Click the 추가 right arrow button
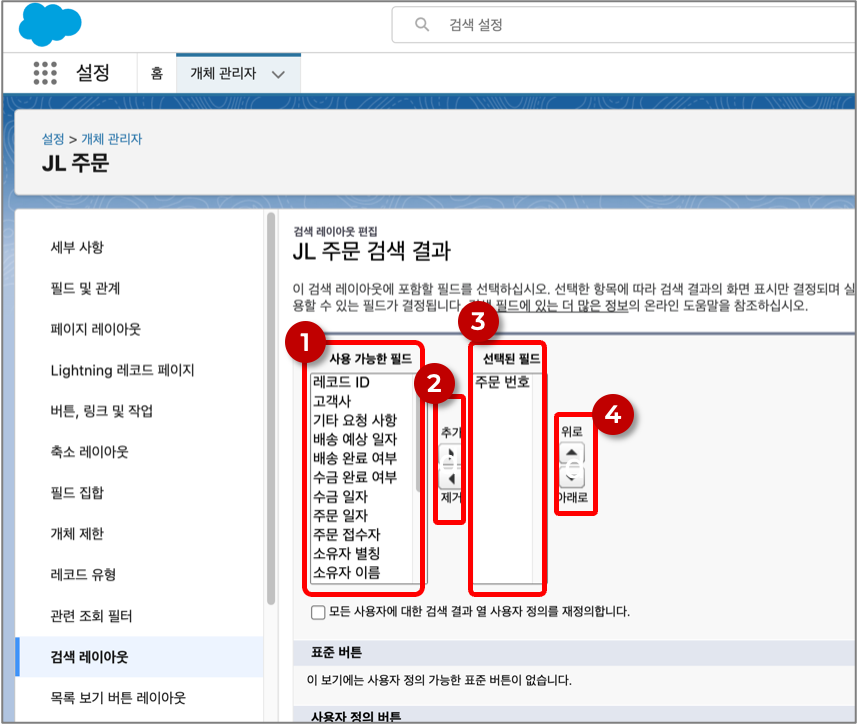 point(451,454)
